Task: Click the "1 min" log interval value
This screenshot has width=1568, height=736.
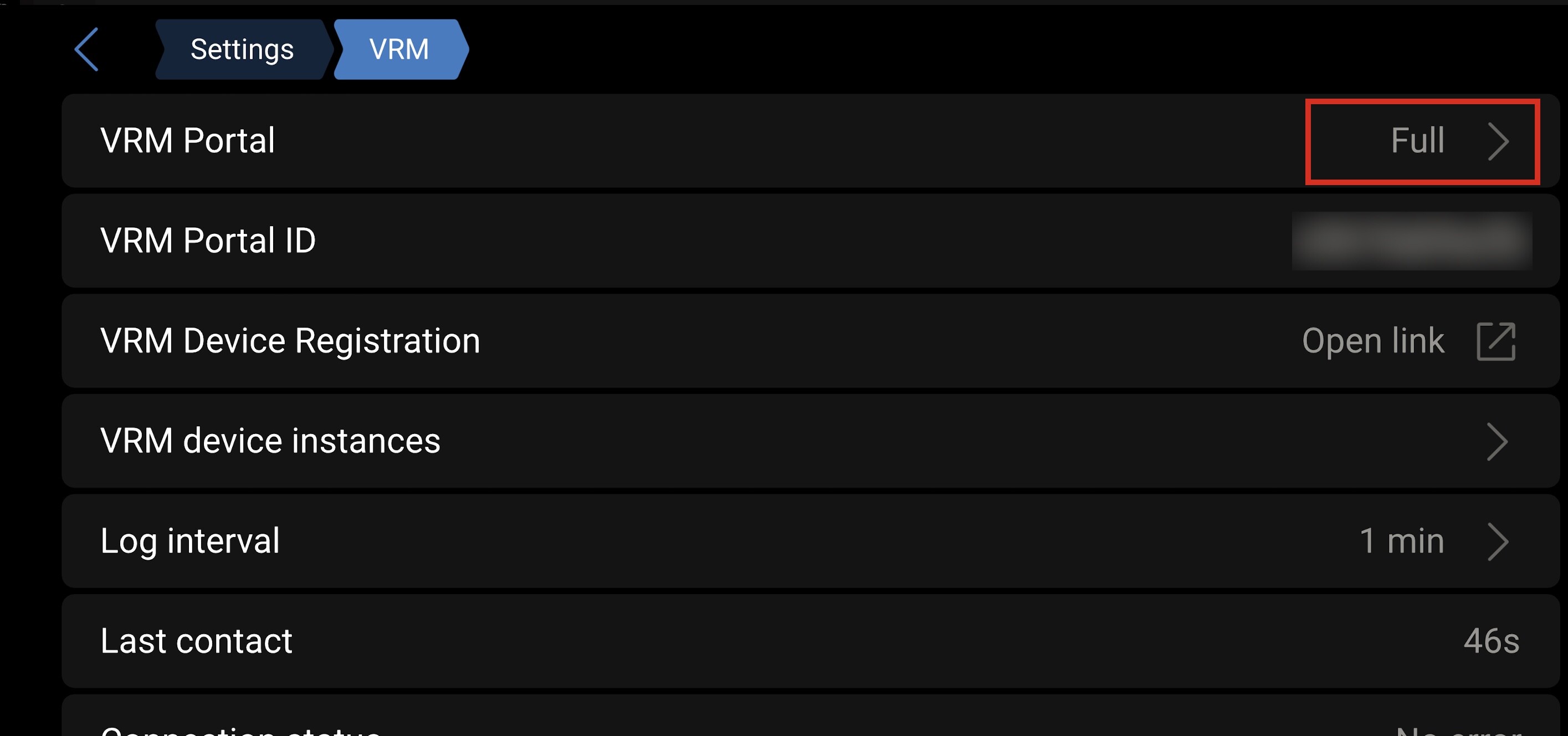Action: click(1401, 540)
